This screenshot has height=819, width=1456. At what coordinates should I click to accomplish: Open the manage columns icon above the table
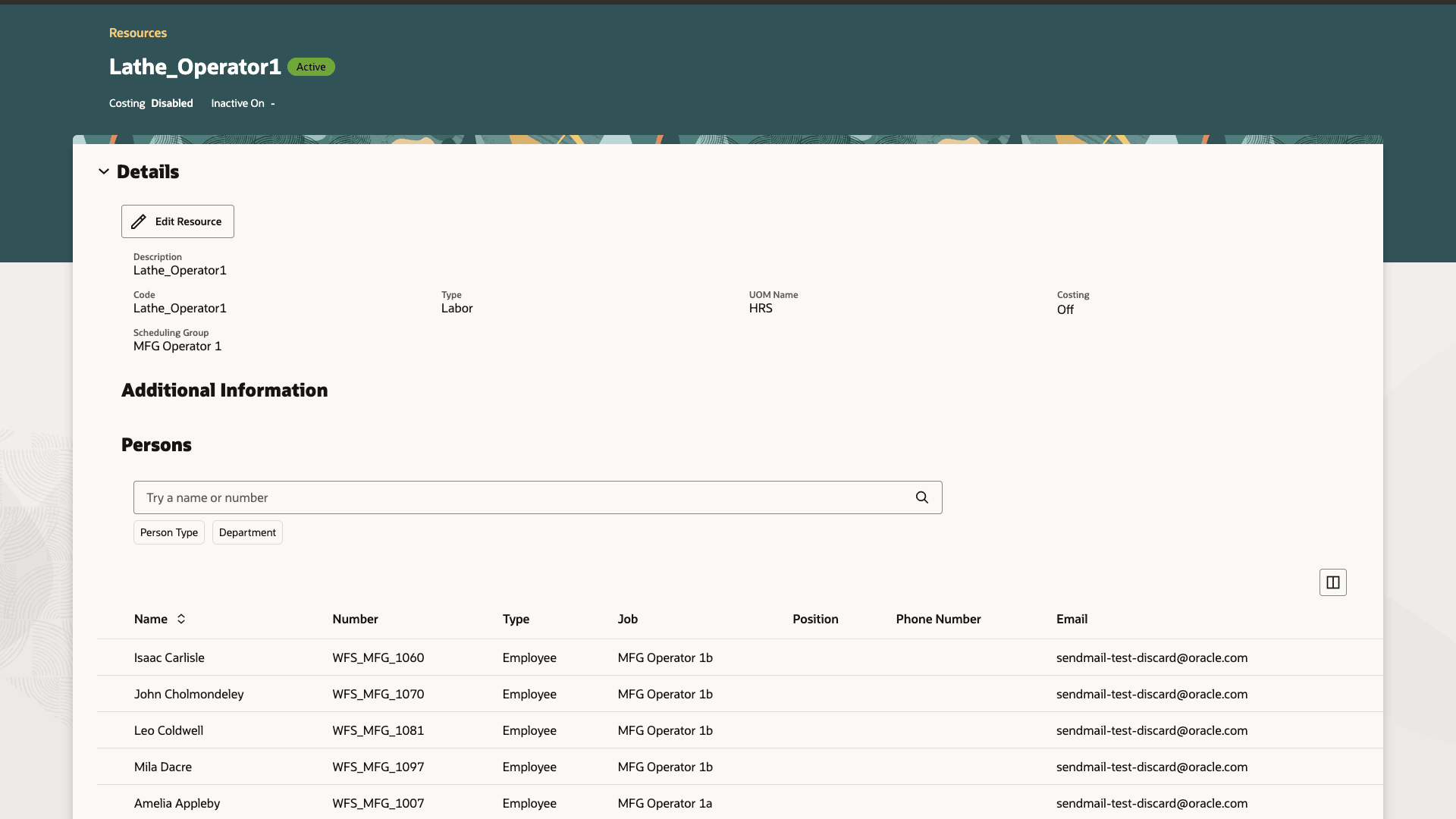tap(1333, 582)
